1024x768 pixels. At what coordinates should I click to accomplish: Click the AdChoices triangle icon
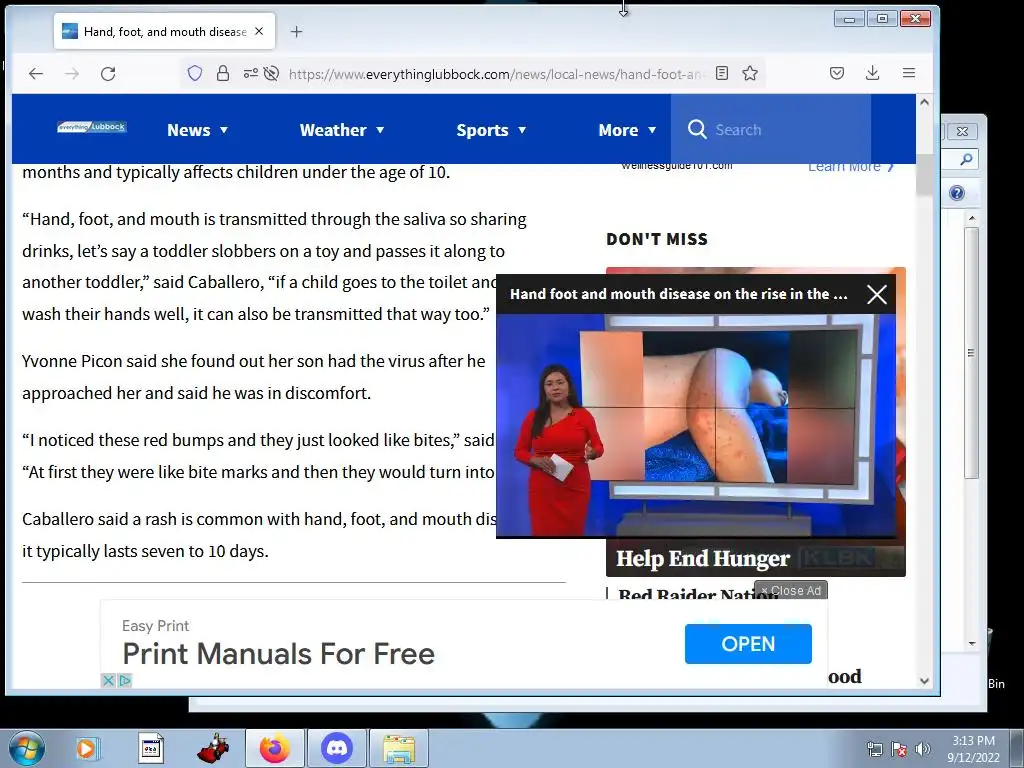[125, 680]
